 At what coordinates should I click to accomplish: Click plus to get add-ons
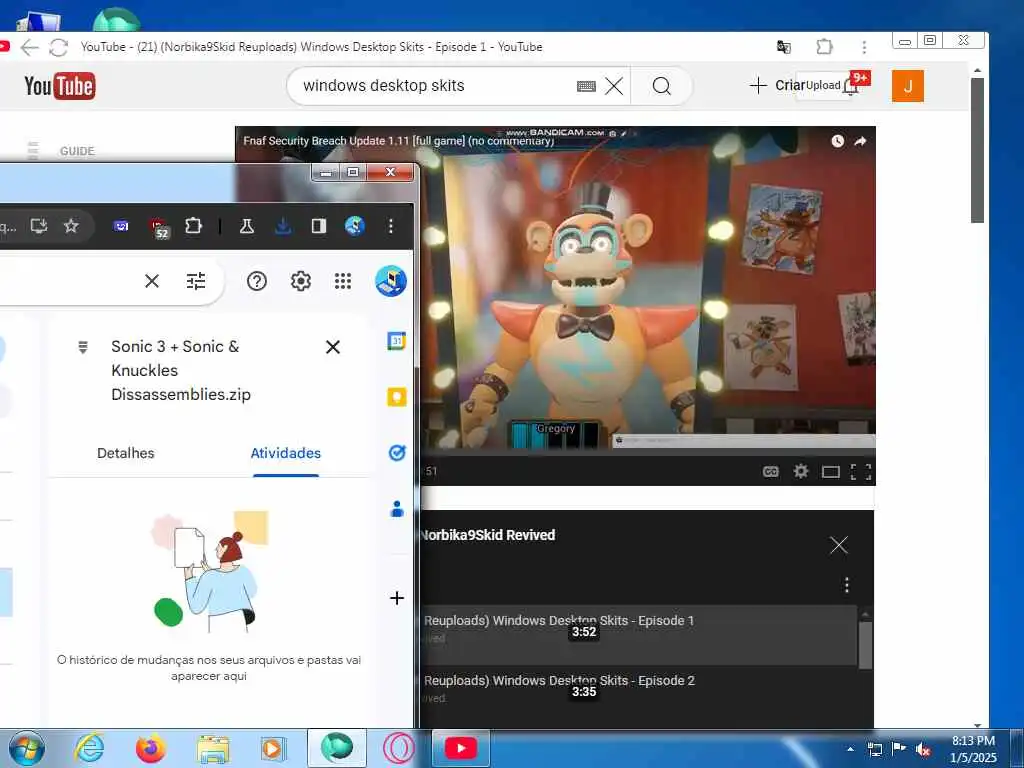396,598
